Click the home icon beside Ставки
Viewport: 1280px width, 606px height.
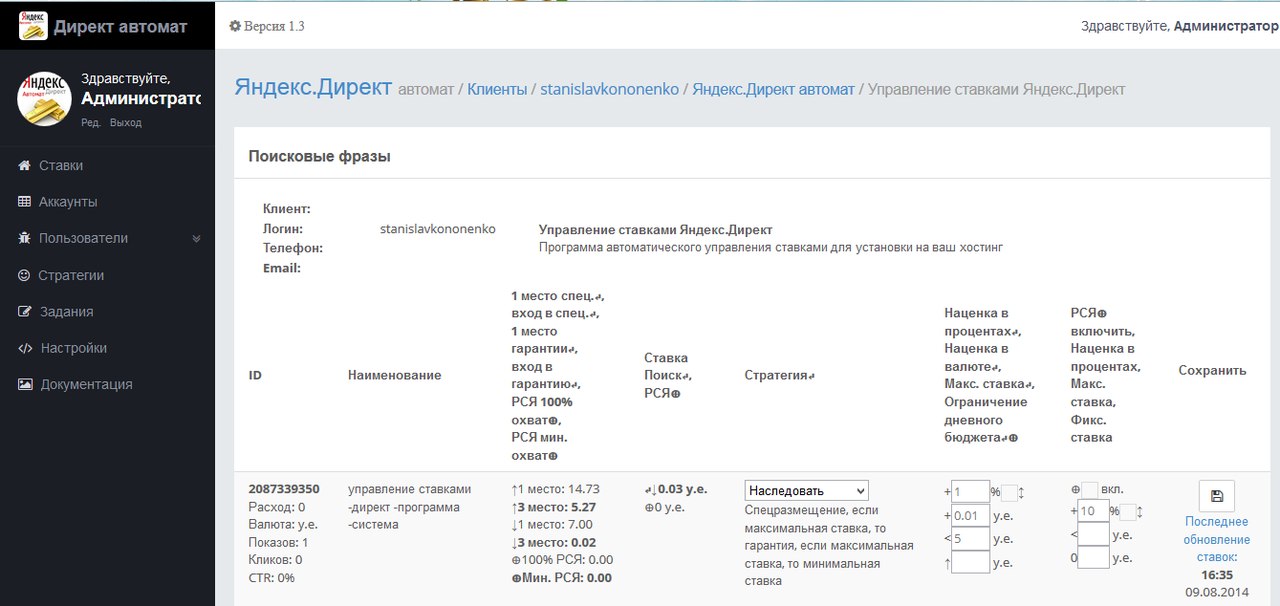(25, 165)
